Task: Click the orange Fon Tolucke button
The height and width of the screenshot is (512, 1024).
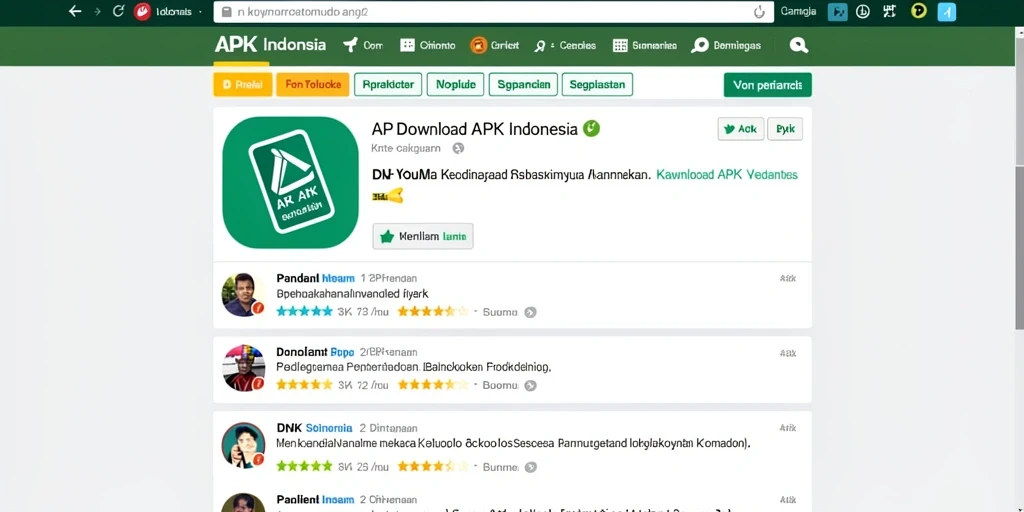Action: (x=313, y=85)
